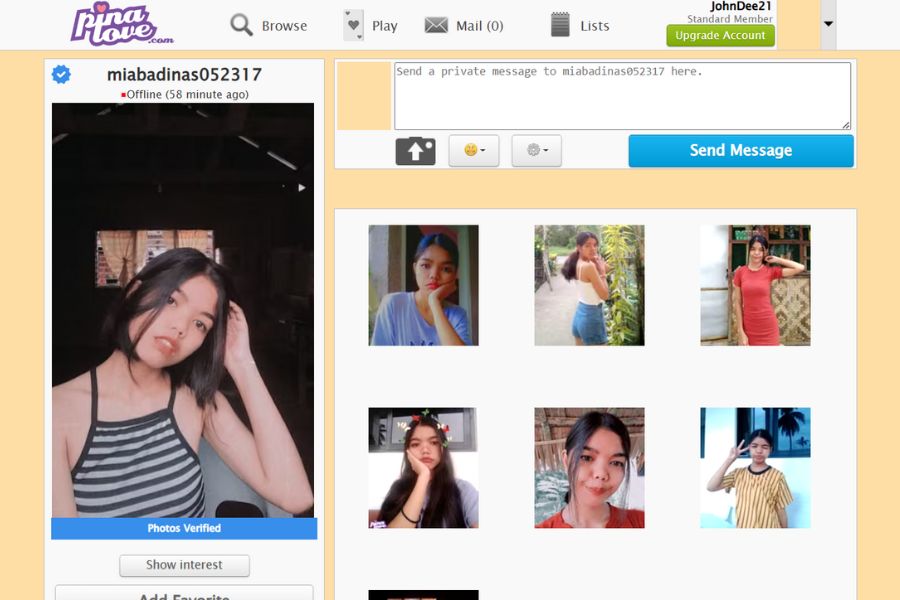
Task: Click the Mail envelope icon
Action: [436, 26]
